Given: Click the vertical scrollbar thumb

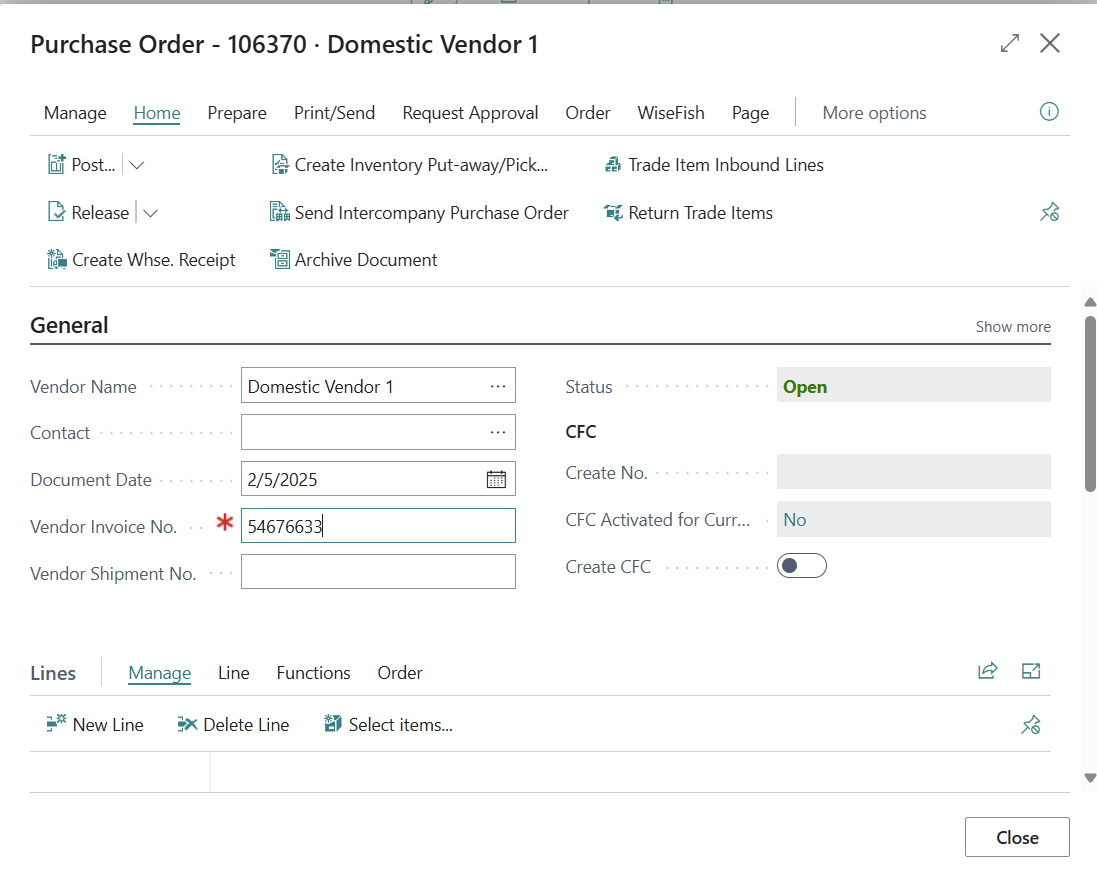Looking at the screenshot, I should [1090, 400].
